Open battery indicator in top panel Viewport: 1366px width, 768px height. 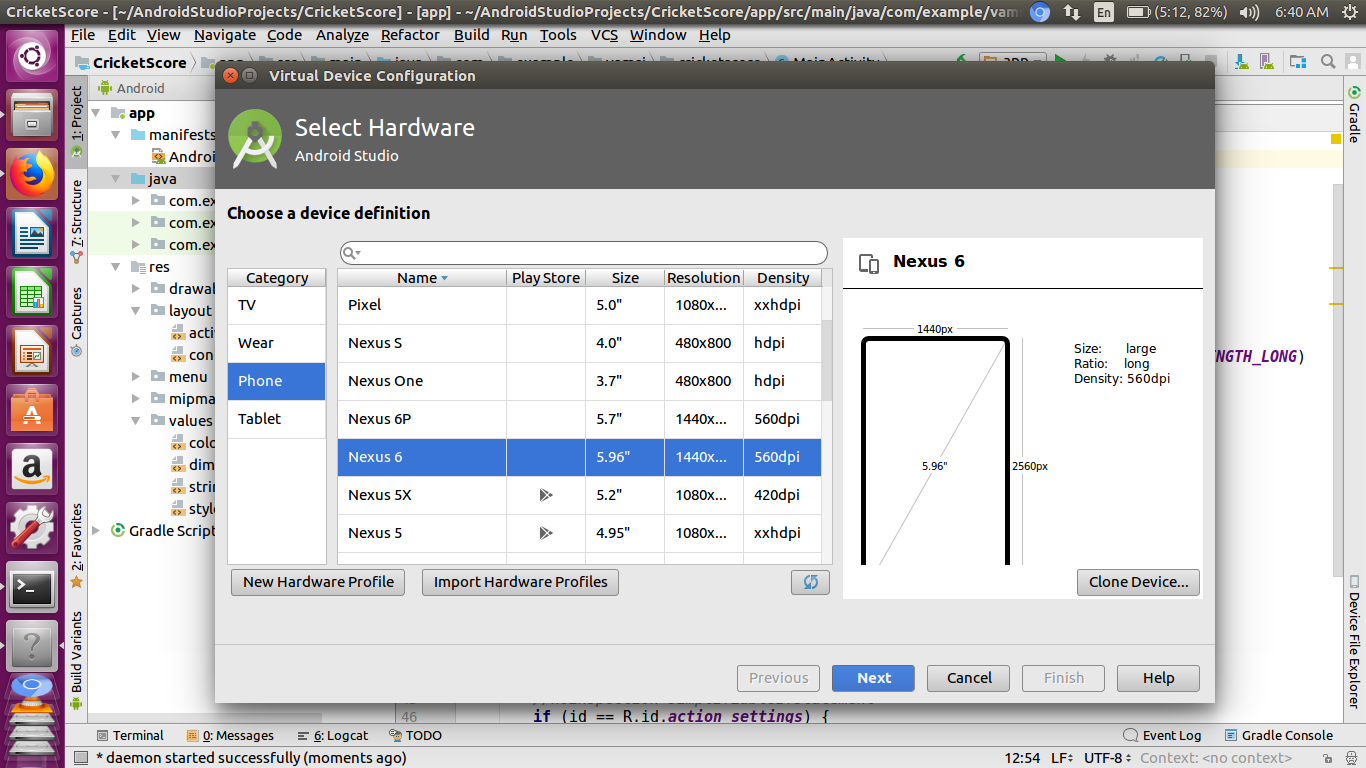[1175, 12]
